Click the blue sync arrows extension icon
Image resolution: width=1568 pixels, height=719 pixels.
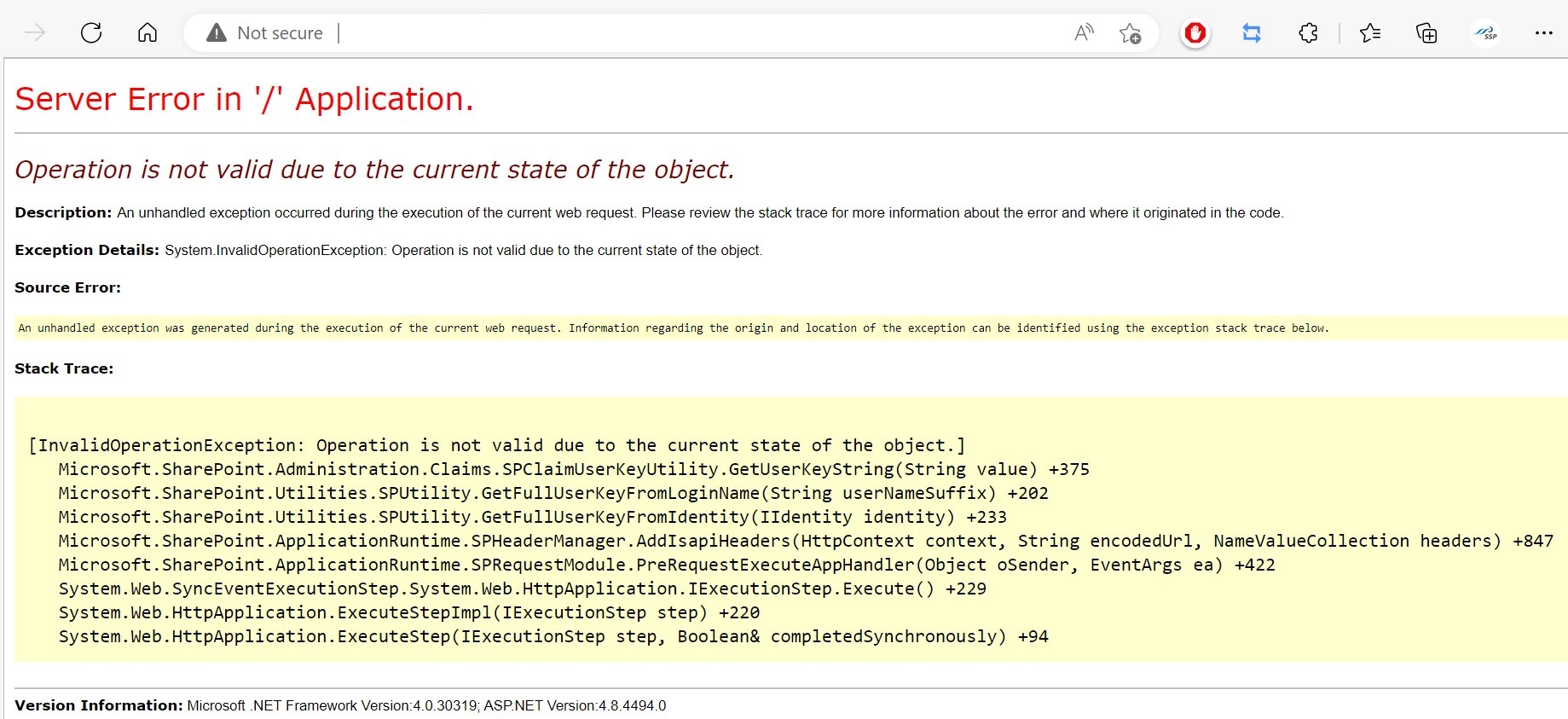(1252, 33)
